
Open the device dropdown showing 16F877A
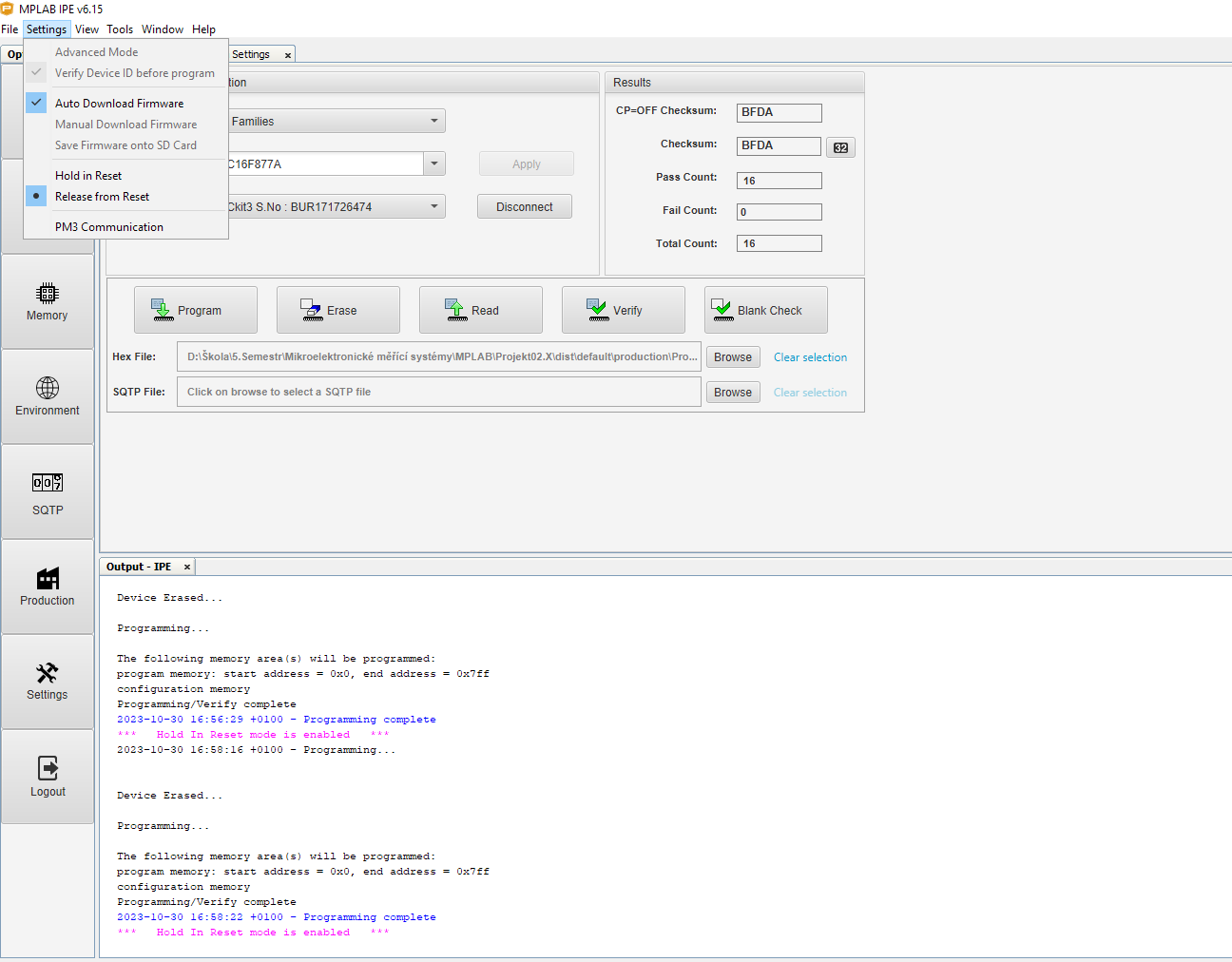(x=433, y=164)
